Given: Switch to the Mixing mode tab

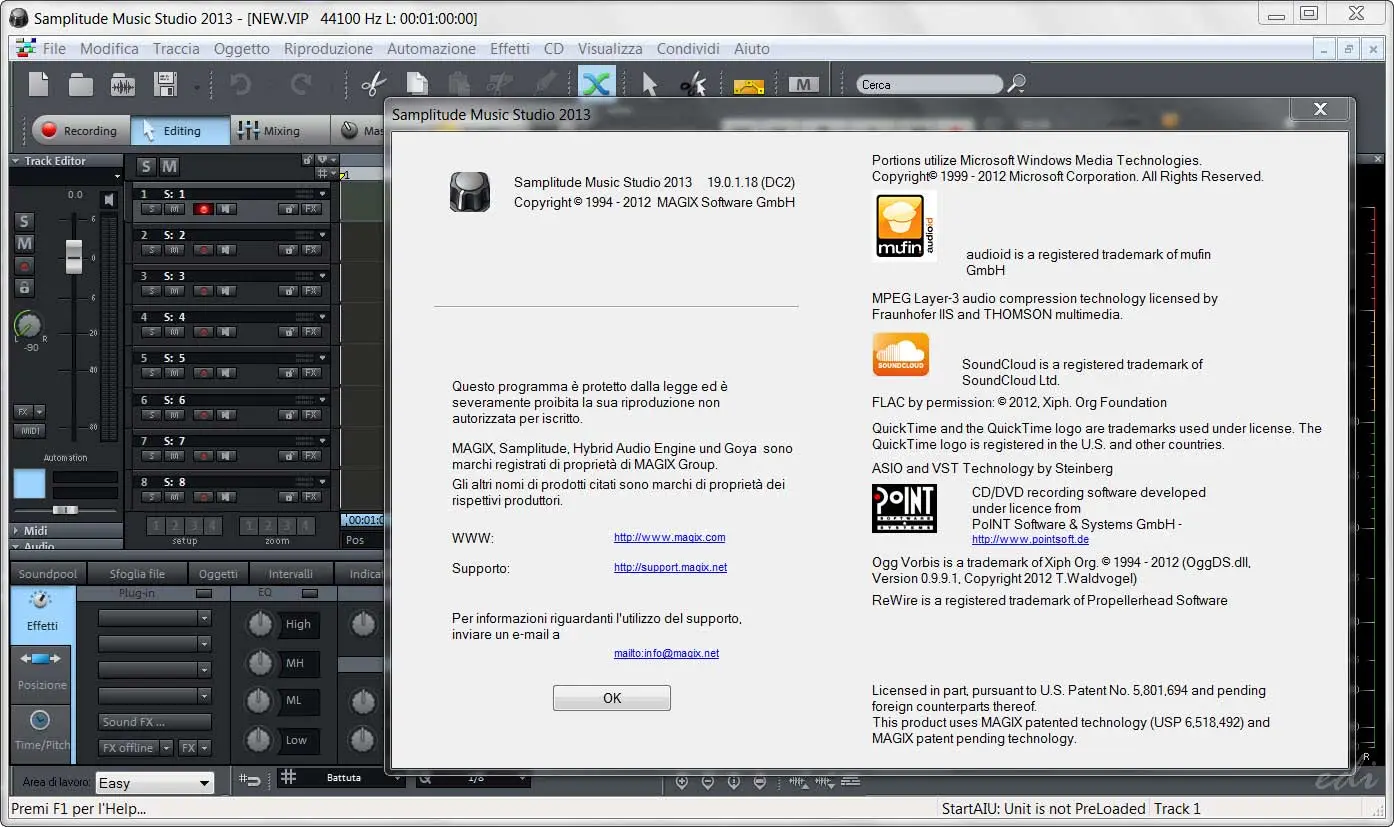Looking at the screenshot, I should (x=280, y=130).
